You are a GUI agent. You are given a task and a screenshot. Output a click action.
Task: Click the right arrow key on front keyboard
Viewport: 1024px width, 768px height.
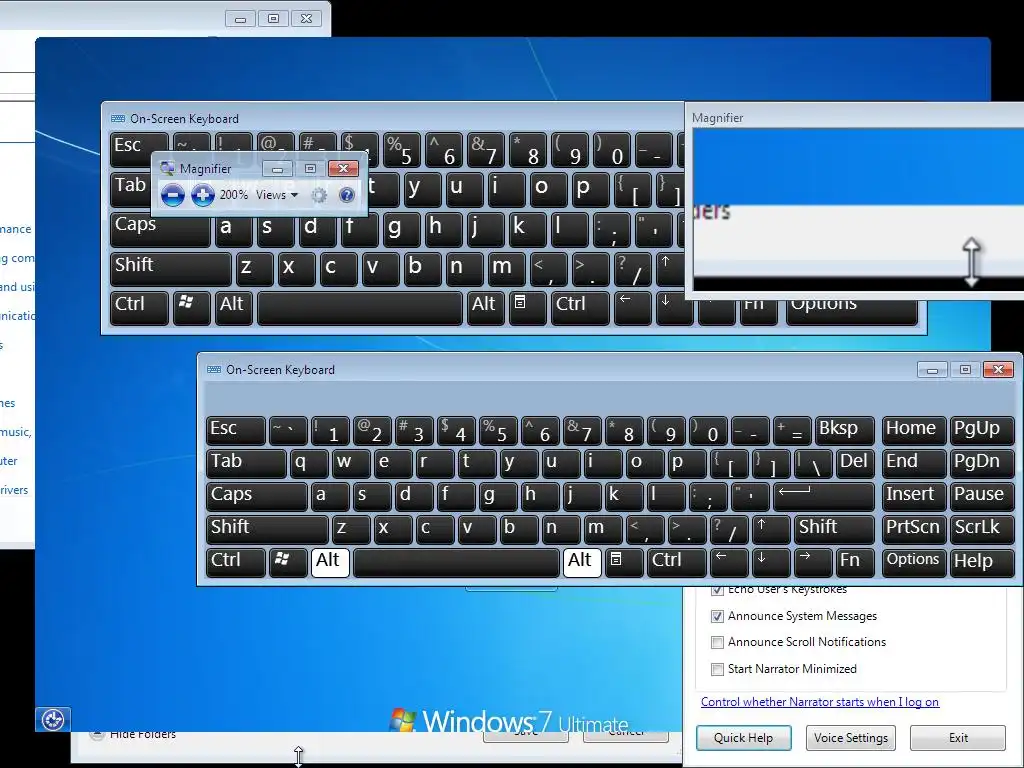(814, 562)
